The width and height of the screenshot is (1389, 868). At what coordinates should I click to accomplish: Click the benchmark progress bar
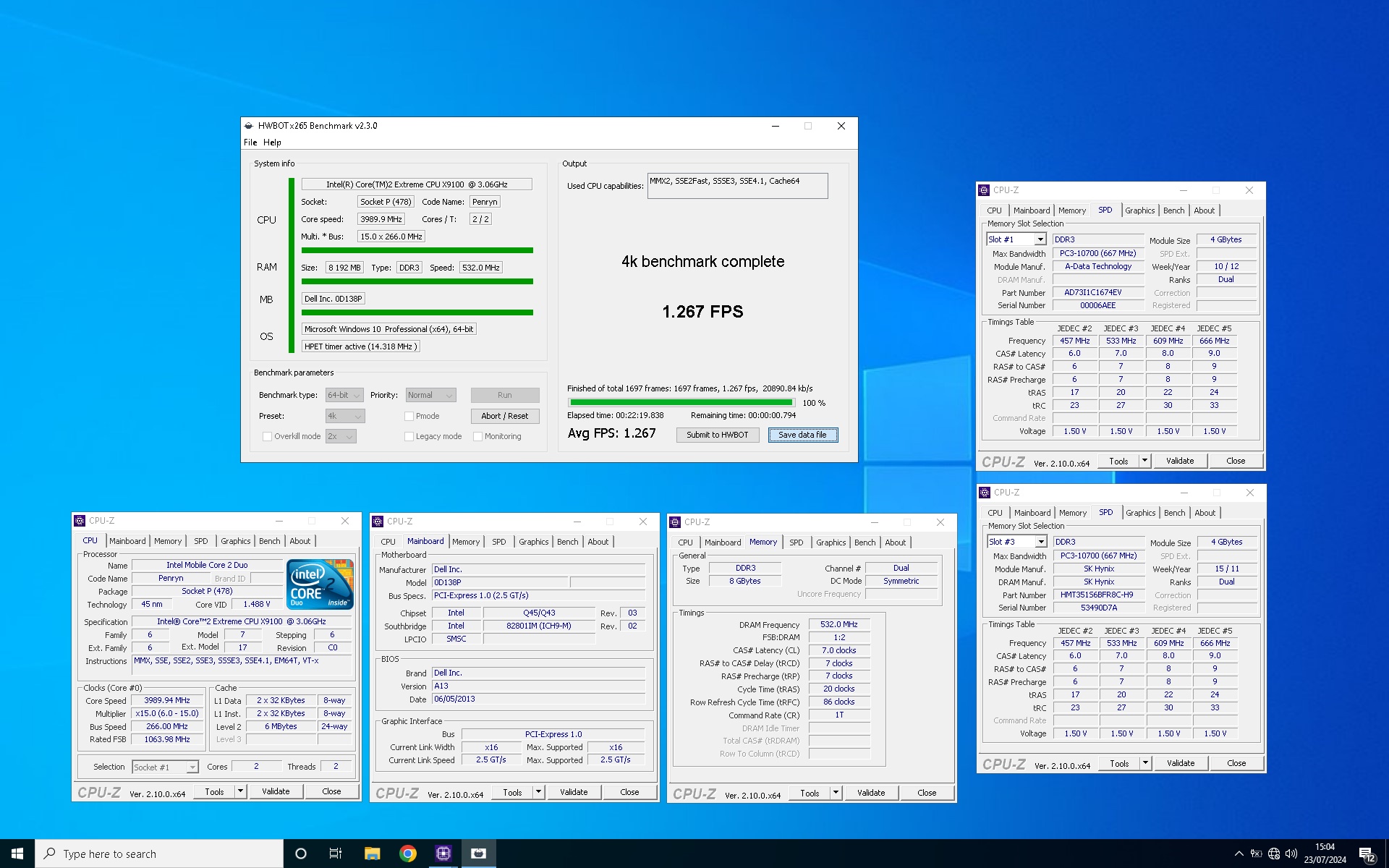pyautogui.click(x=681, y=402)
